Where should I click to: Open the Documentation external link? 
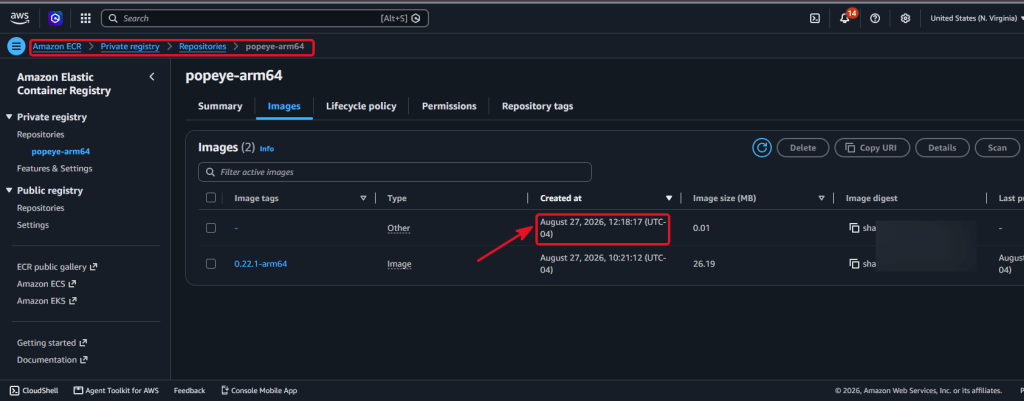point(52,359)
